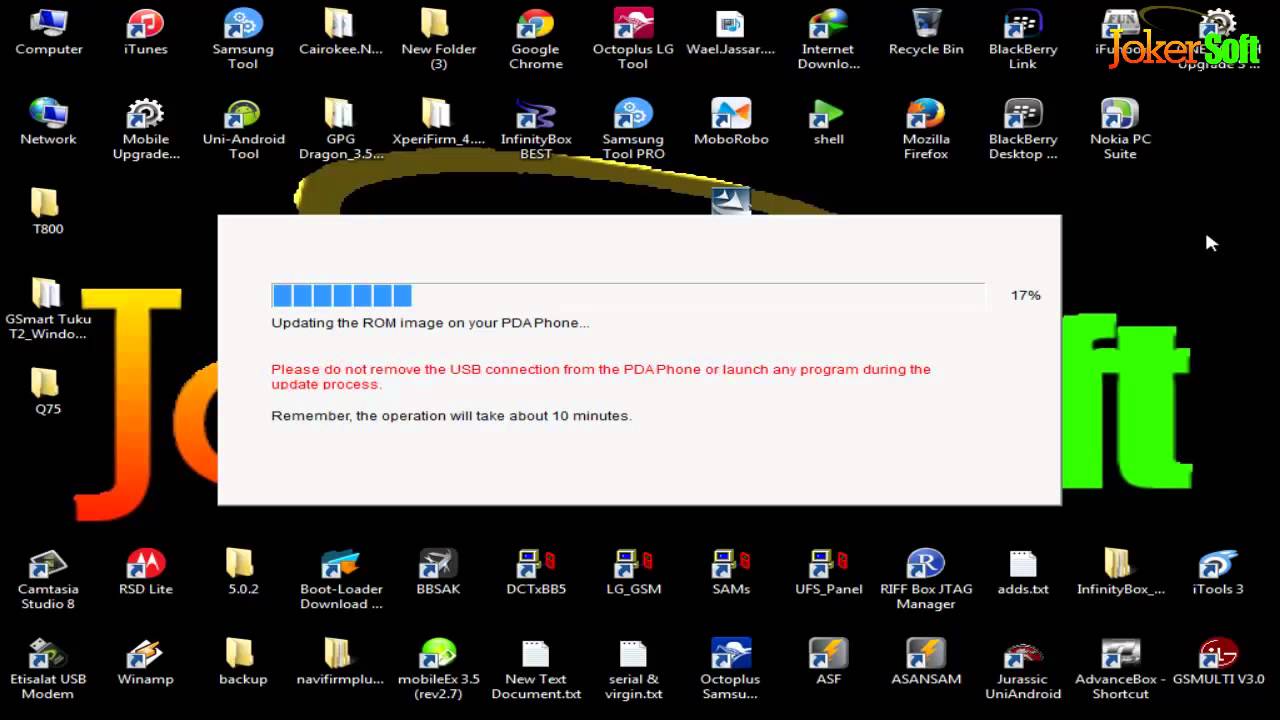This screenshot has width=1280, height=720.
Task: Click 'Updating the ROM image' status text
Action: (x=430, y=323)
